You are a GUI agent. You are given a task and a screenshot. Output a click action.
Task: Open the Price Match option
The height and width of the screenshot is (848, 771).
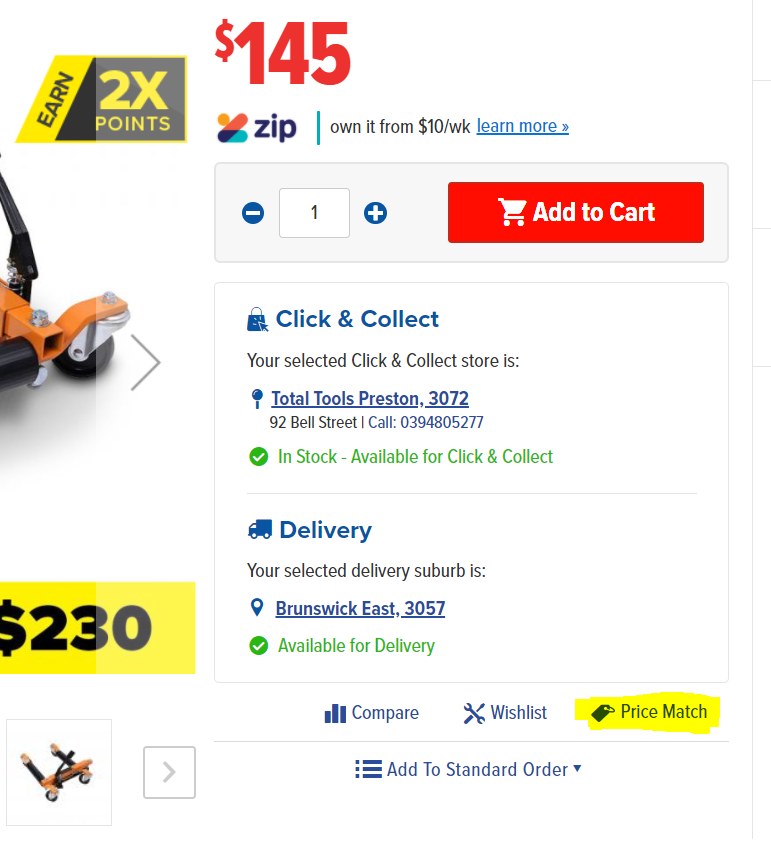[649, 712]
